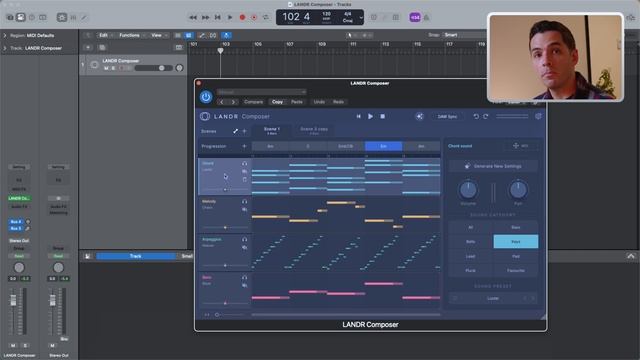Select the Scene 1 tab

point(271,131)
